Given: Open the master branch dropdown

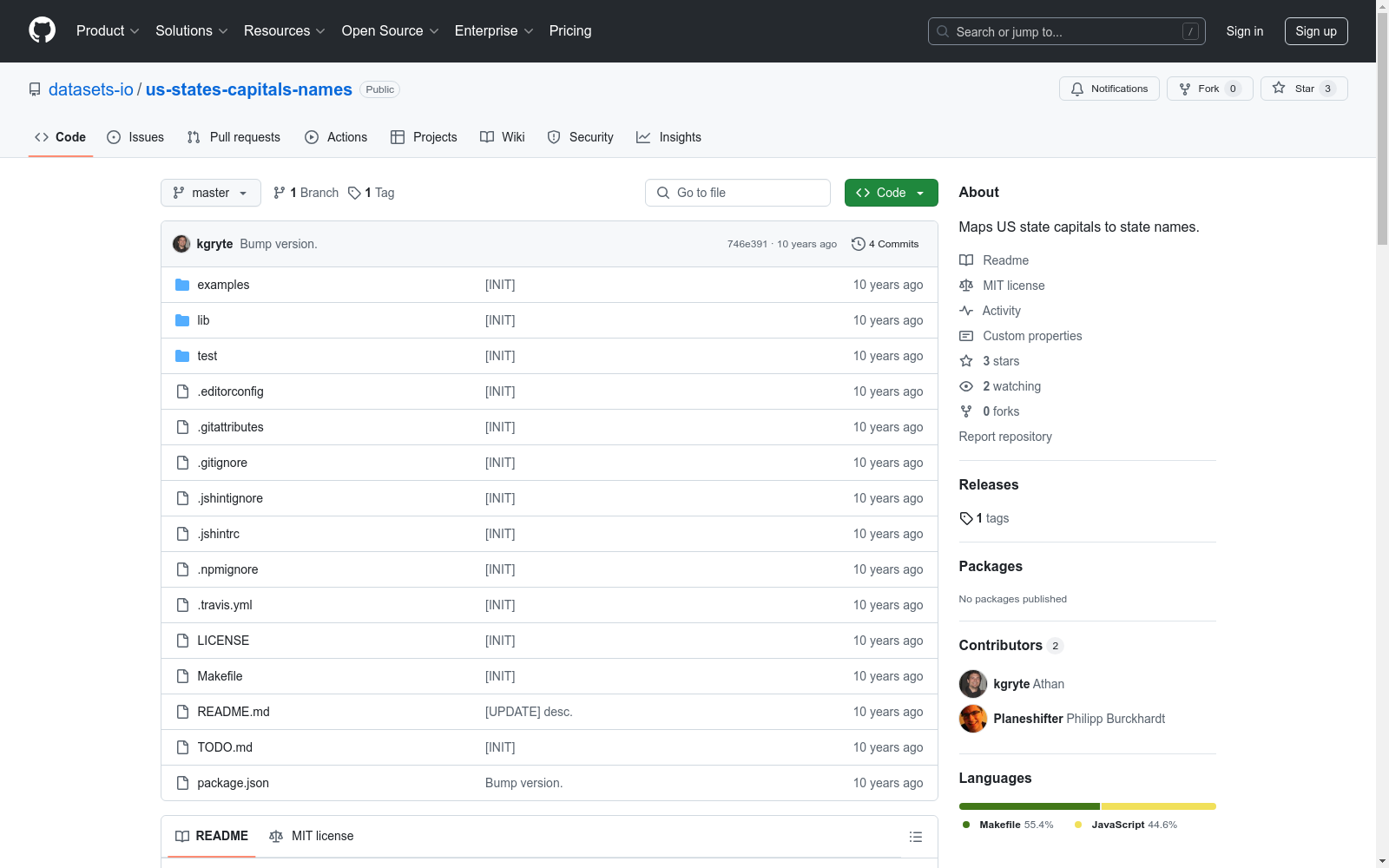Looking at the screenshot, I should coord(211,193).
